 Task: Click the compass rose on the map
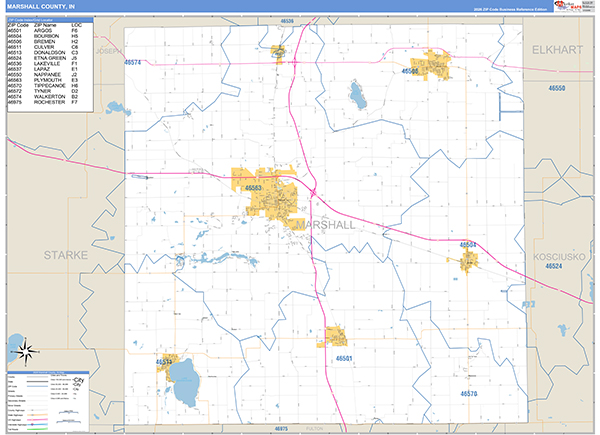[27, 351]
